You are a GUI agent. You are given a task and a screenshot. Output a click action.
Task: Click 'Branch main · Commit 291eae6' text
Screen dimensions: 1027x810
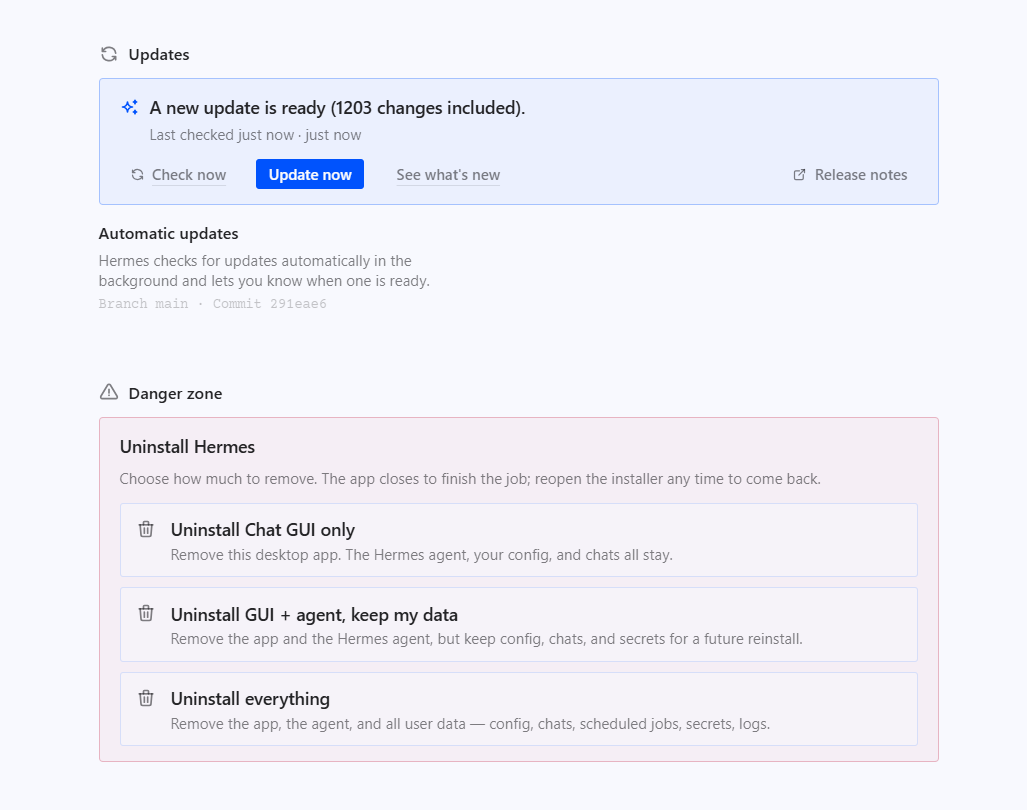point(212,304)
